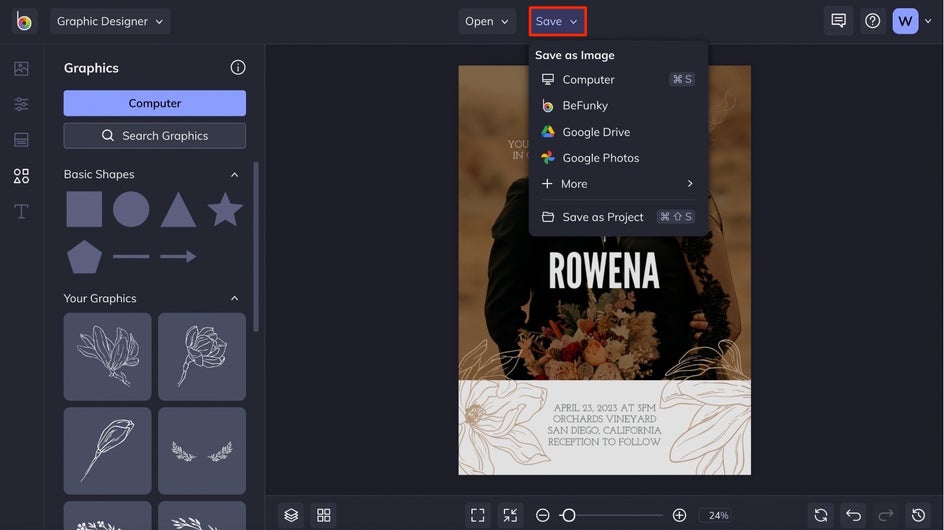Save image to Computer
The width and height of the screenshot is (944, 530).
tap(617, 80)
